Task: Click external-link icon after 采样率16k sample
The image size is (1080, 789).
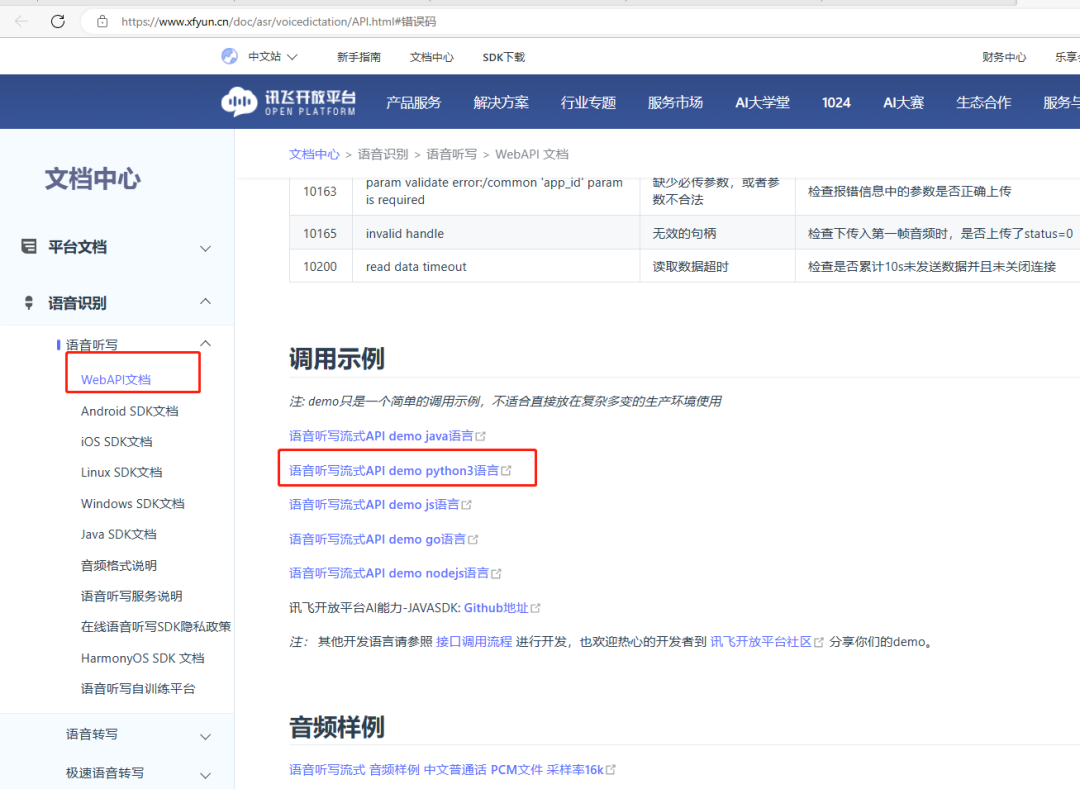Action: [610, 770]
